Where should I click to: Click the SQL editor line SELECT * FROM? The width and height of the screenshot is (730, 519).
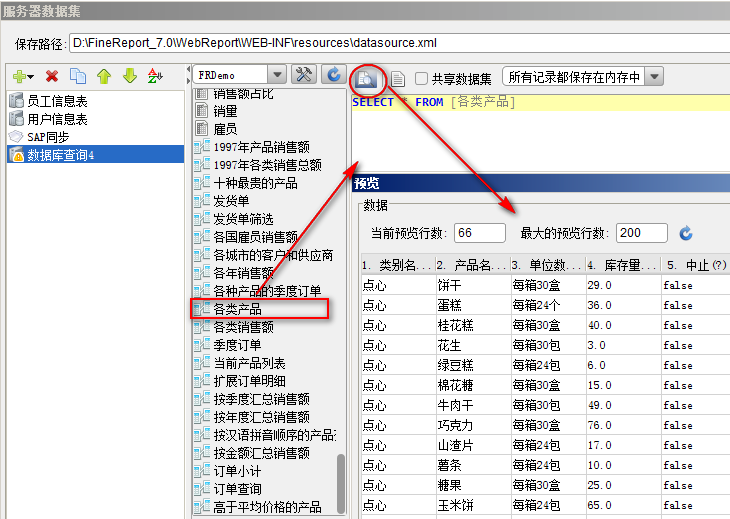(541, 102)
